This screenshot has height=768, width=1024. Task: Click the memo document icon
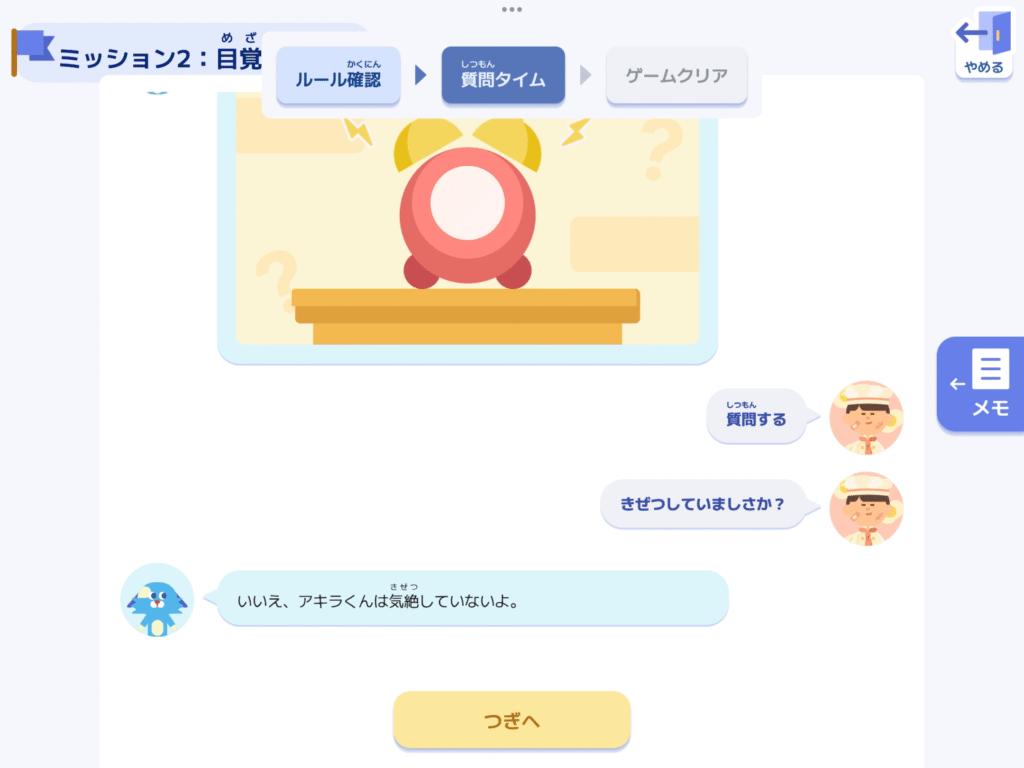pyautogui.click(x=990, y=369)
